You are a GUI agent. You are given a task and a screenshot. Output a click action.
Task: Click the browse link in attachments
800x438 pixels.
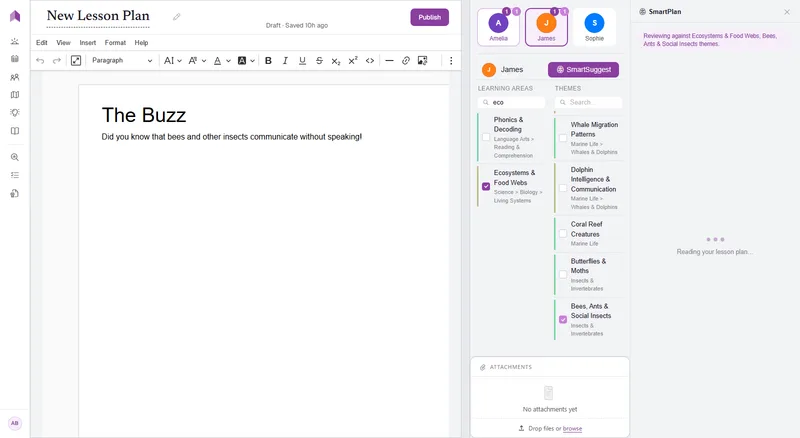tap(572, 429)
